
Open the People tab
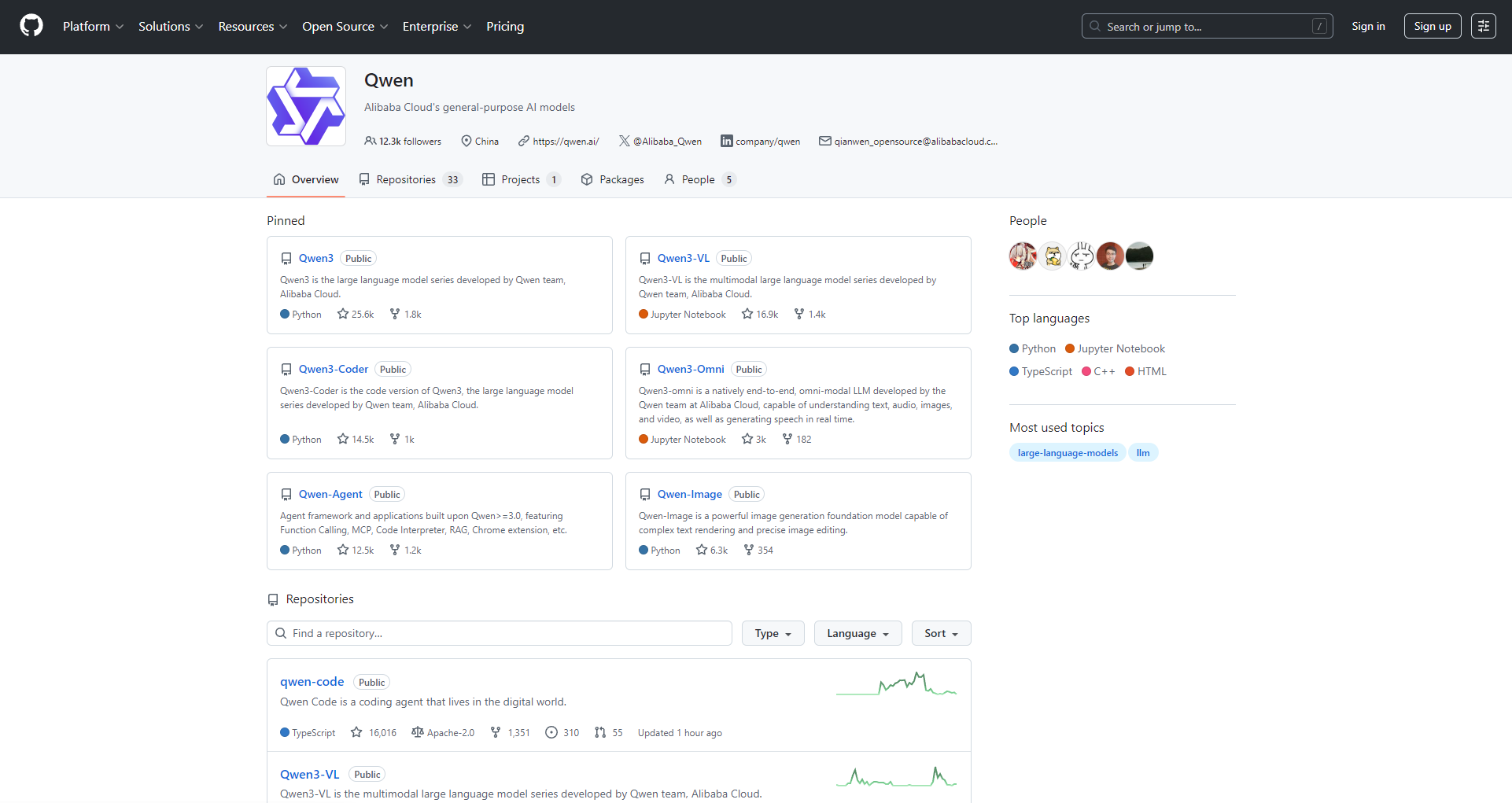699,179
